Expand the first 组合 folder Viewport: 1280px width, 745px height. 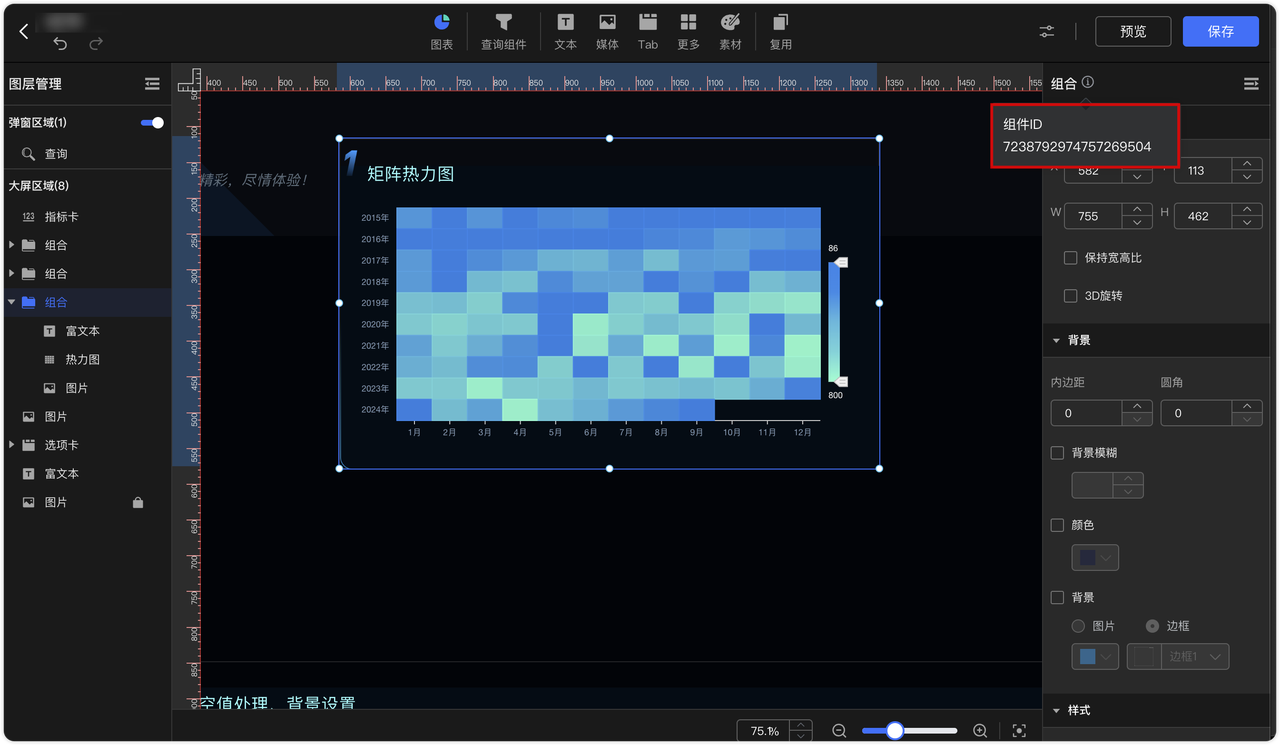point(12,245)
